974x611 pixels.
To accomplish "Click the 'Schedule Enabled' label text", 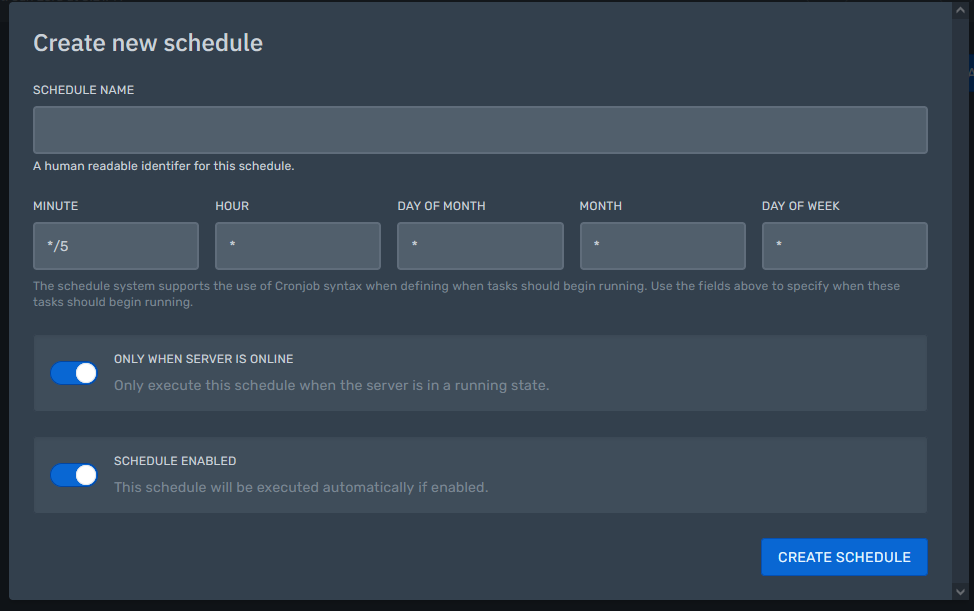I will (175, 461).
